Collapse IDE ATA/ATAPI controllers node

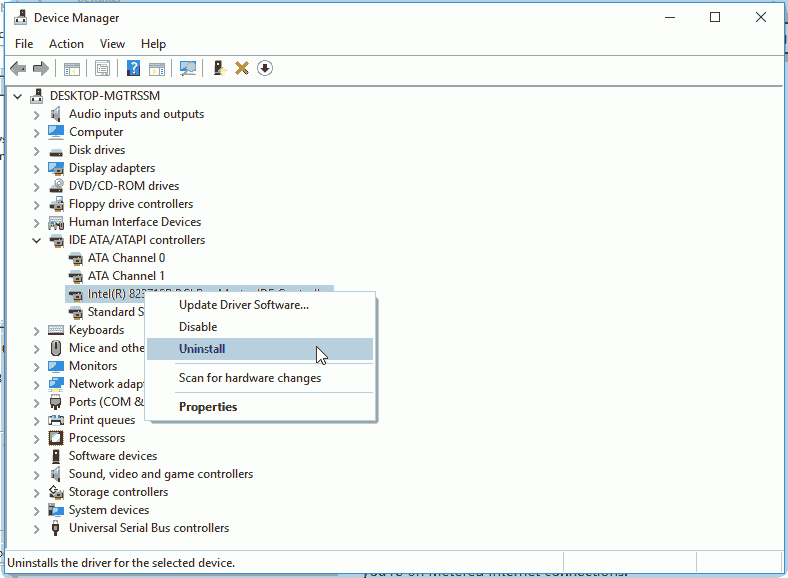[36, 240]
